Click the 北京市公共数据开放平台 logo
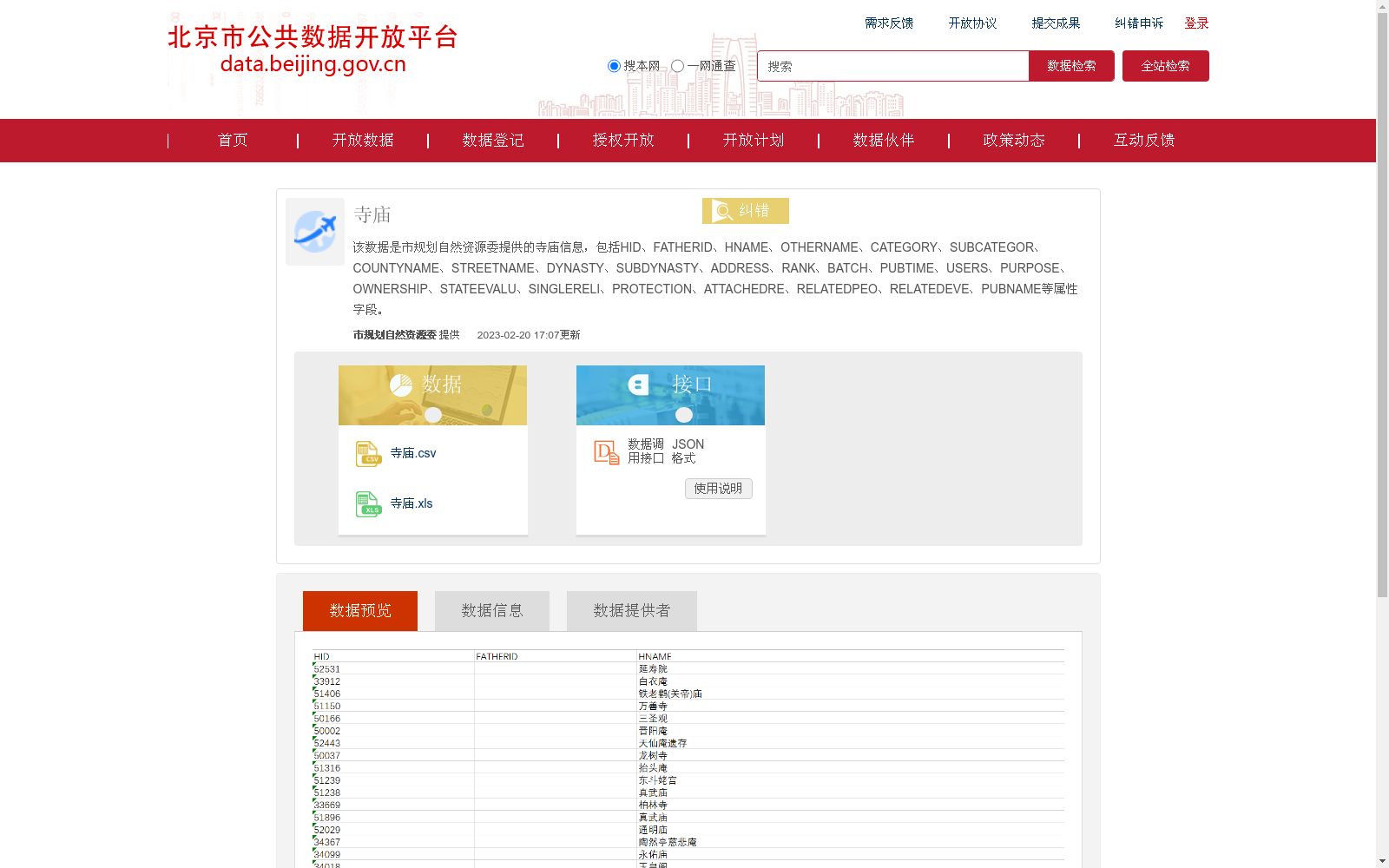This screenshot has height=868, width=1389. click(313, 49)
